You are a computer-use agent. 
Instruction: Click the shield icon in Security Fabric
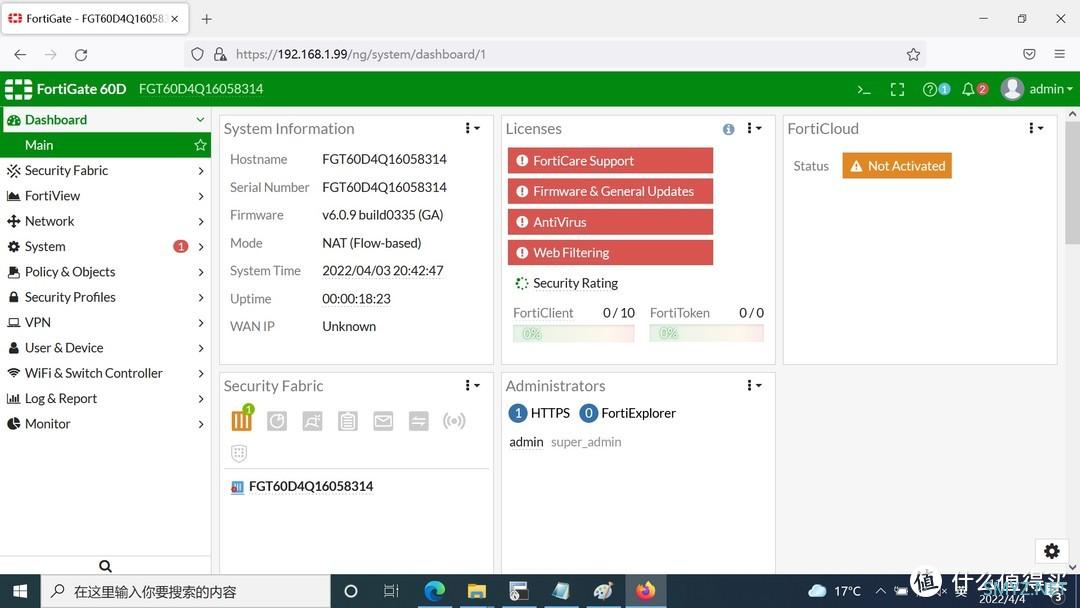click(239, 453)
